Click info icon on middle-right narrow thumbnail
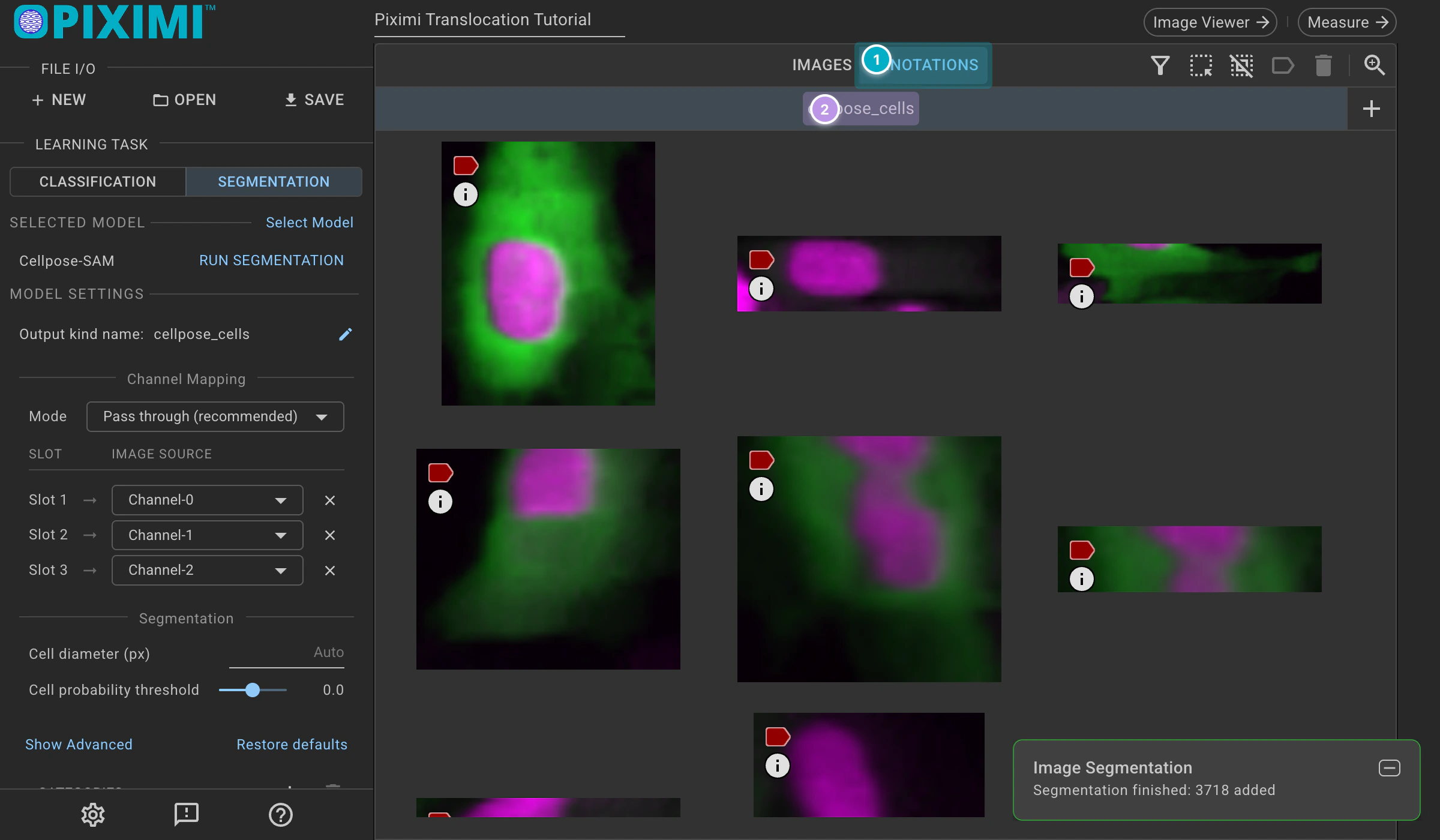The width and height of the screenshot is (1440, 840). point(1082,579)
